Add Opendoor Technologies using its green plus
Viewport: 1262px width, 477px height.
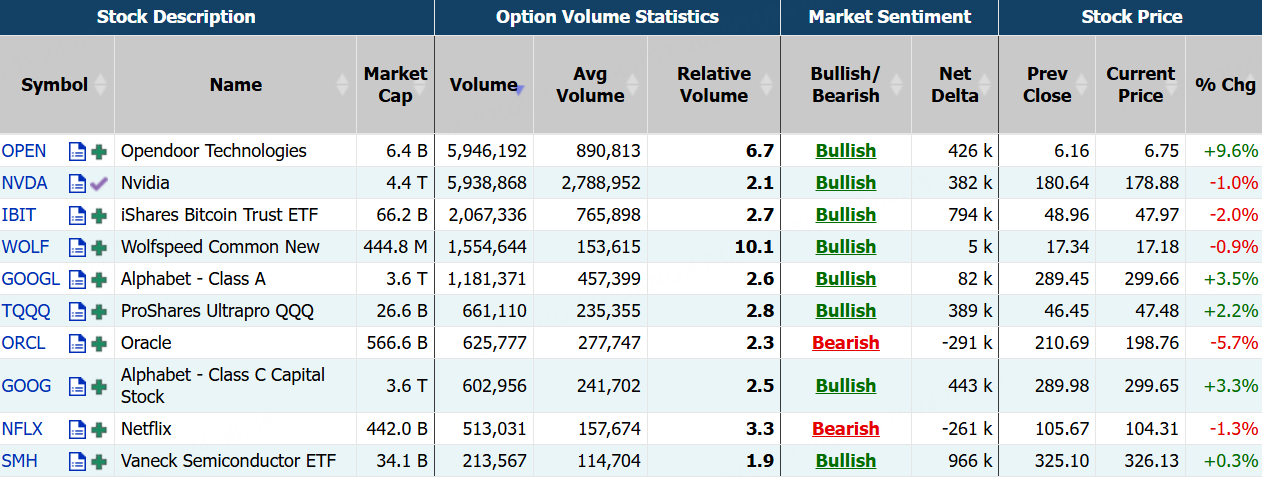99,152
